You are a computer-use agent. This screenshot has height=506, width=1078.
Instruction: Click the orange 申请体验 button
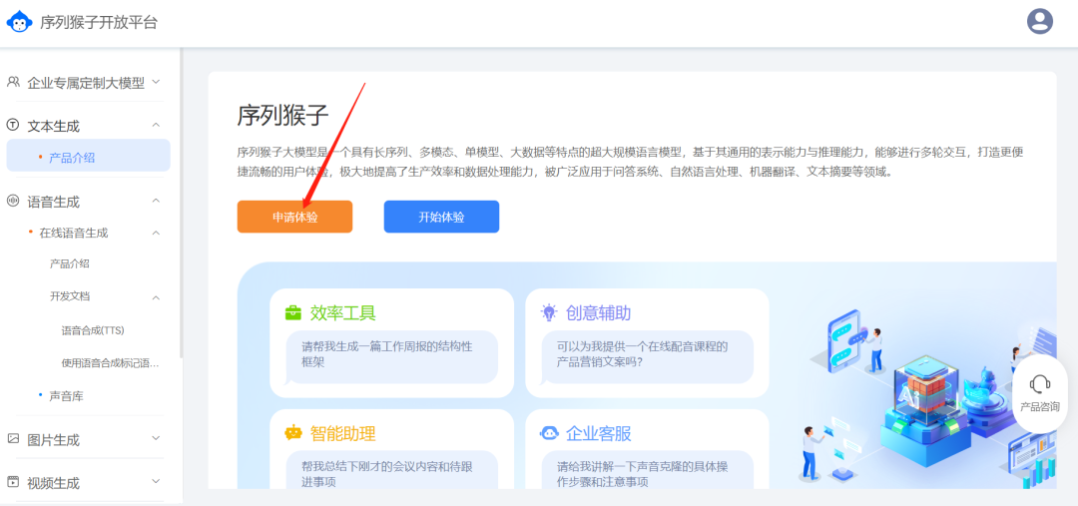tap(295, 217)
